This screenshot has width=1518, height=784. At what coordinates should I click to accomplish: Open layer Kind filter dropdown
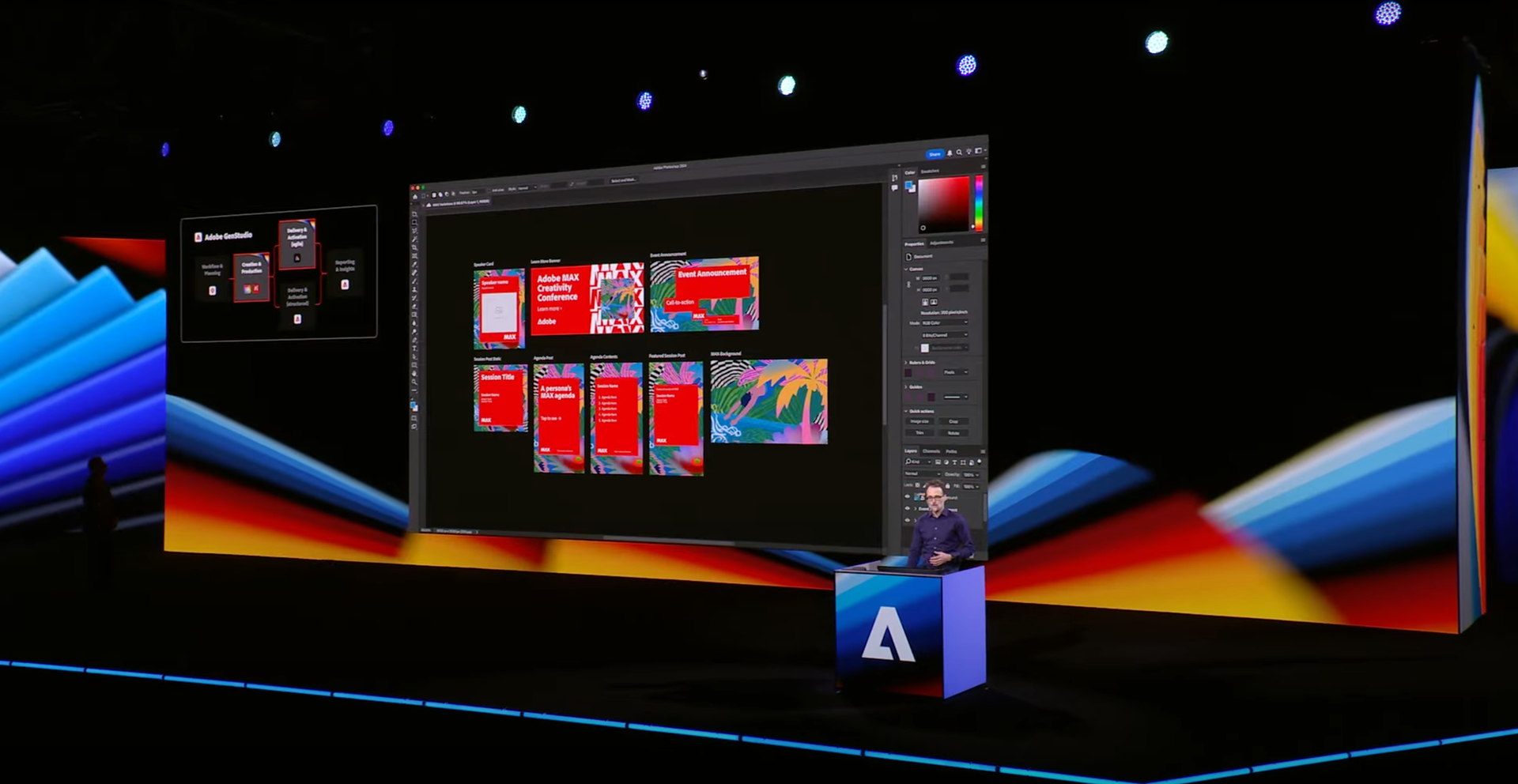coord(918,462)
